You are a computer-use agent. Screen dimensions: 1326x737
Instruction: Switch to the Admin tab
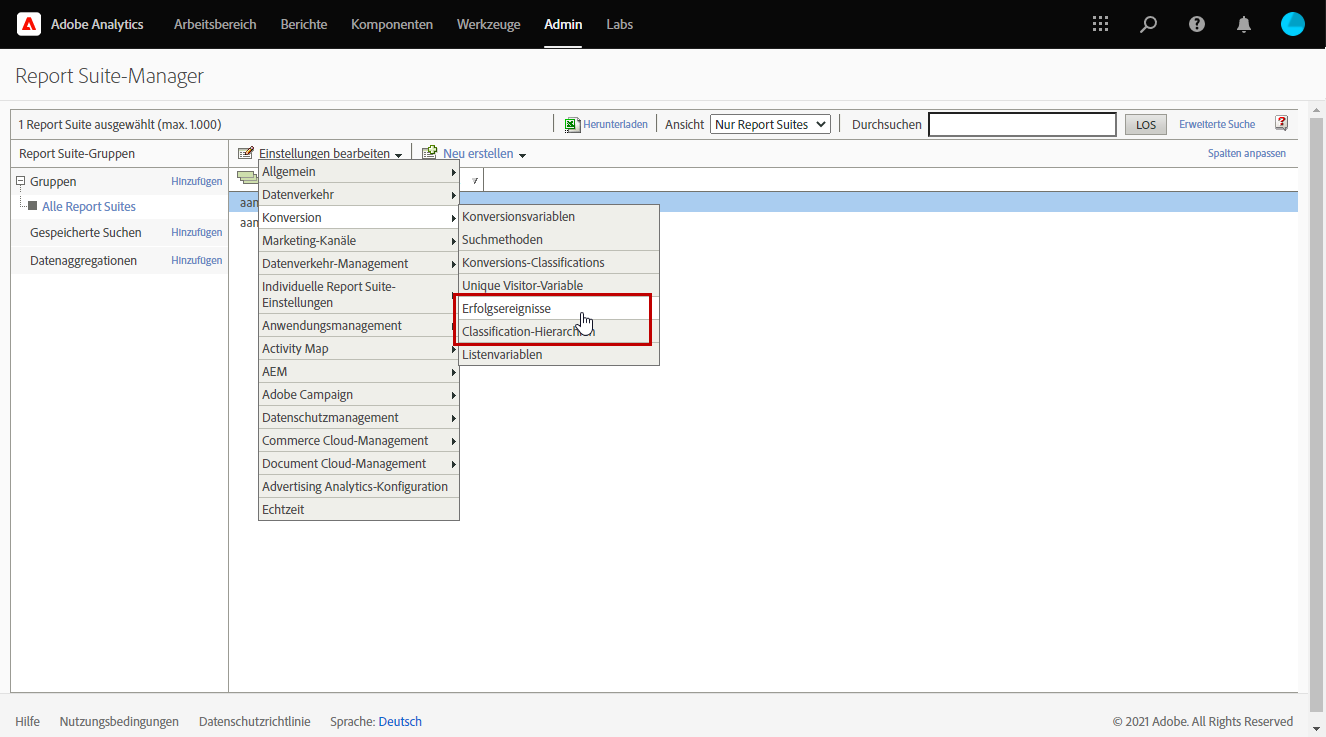point(563,24)
